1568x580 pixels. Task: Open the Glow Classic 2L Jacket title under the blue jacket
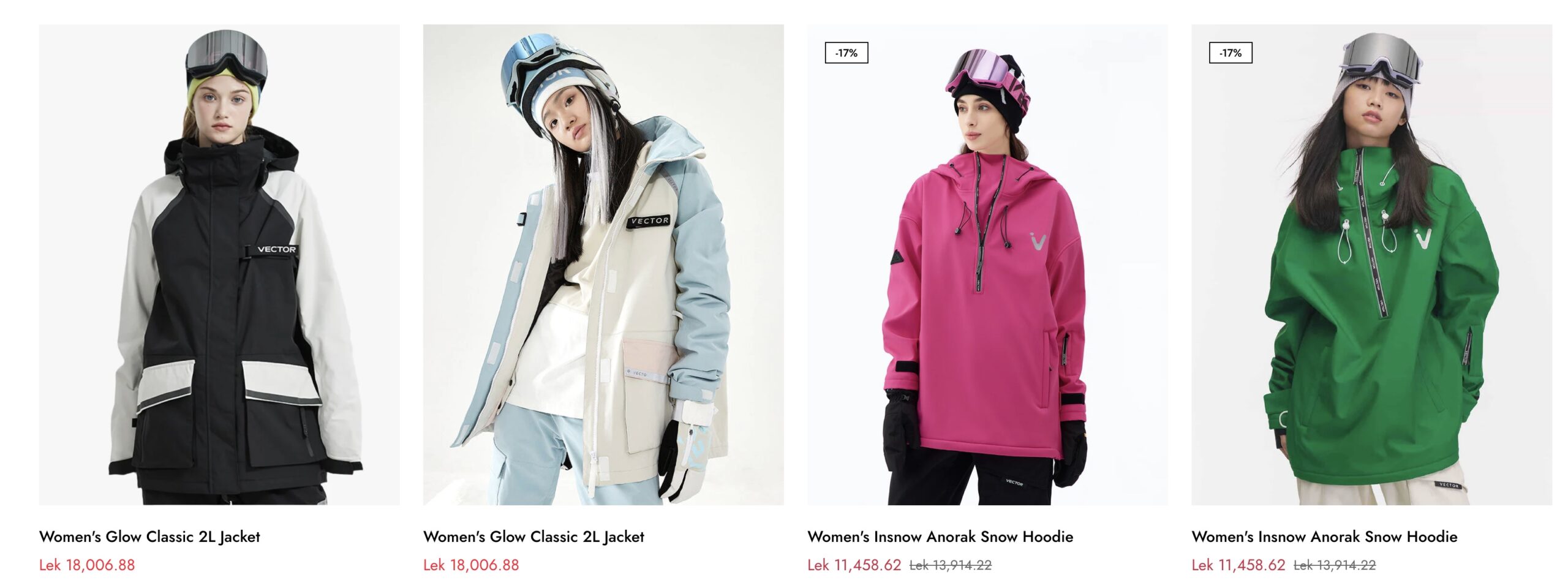coord(533,537)
